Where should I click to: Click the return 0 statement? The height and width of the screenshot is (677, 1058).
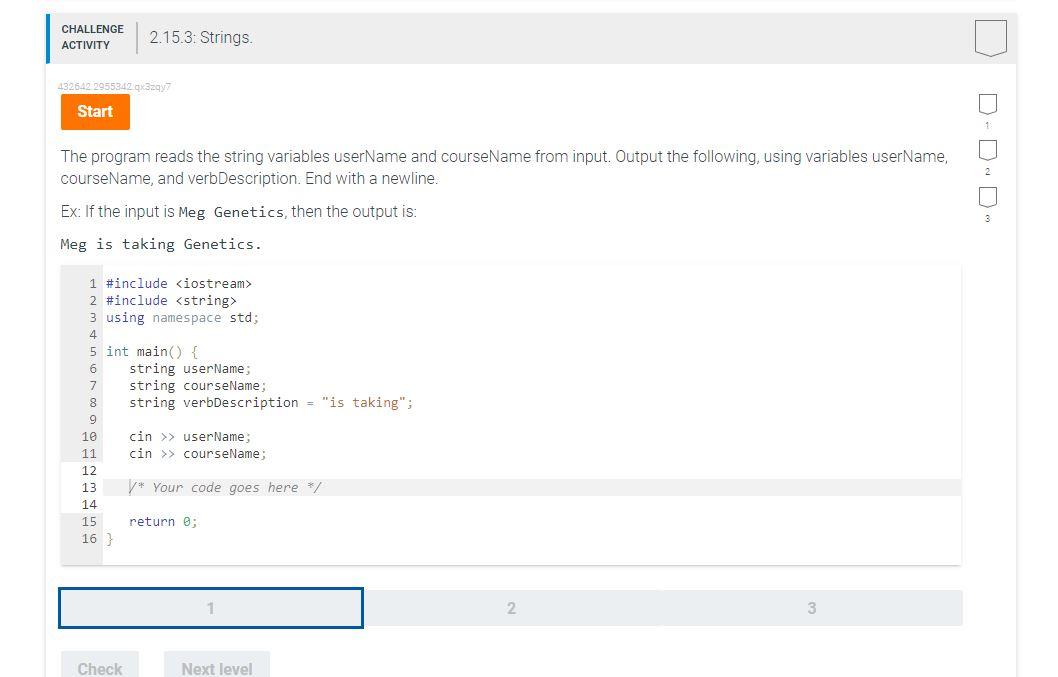point(162,521)
